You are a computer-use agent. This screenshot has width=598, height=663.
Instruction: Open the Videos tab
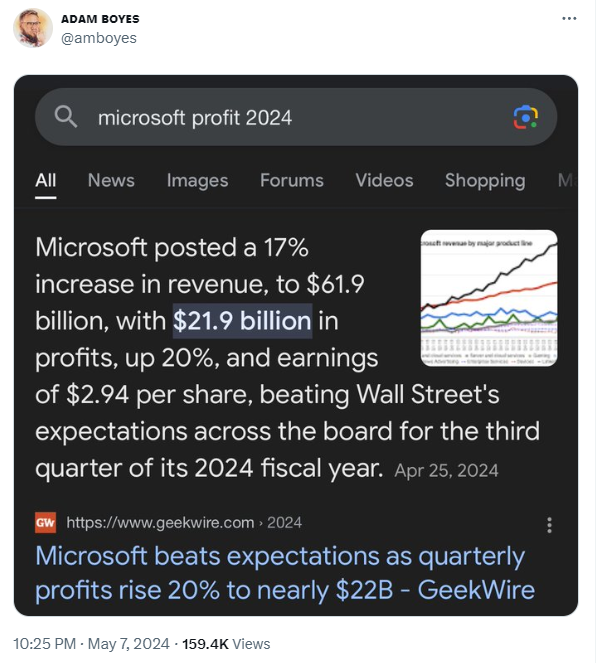[x=384, y=181]
